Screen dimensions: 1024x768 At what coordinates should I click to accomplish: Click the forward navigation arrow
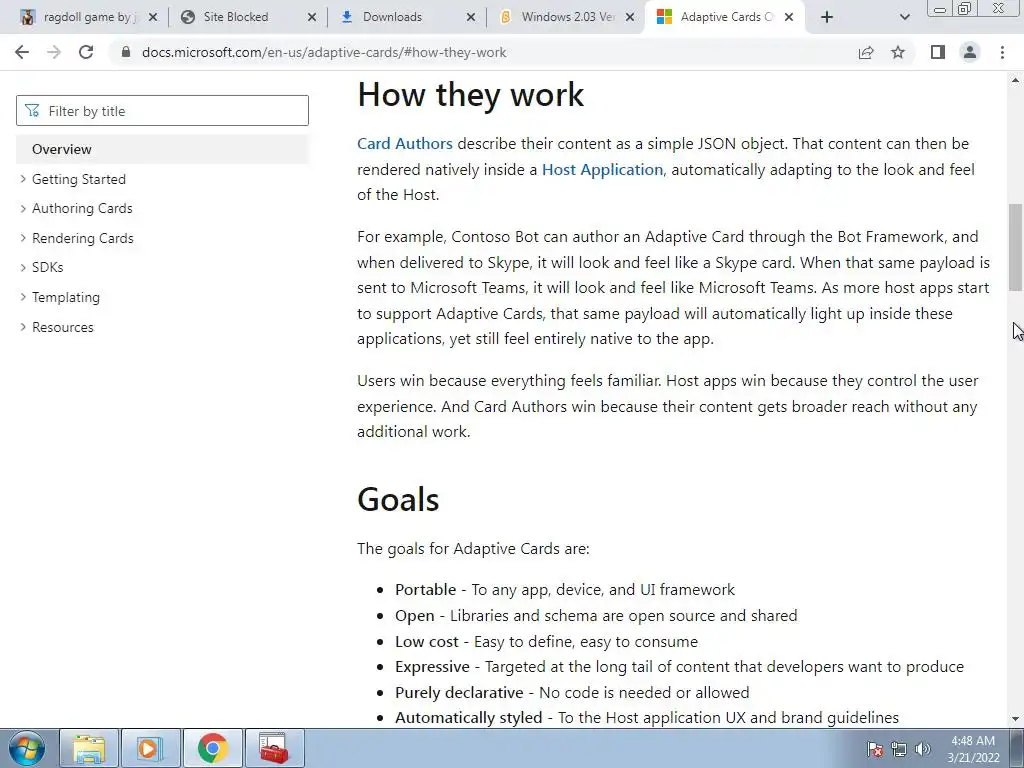tap(54, 52)
